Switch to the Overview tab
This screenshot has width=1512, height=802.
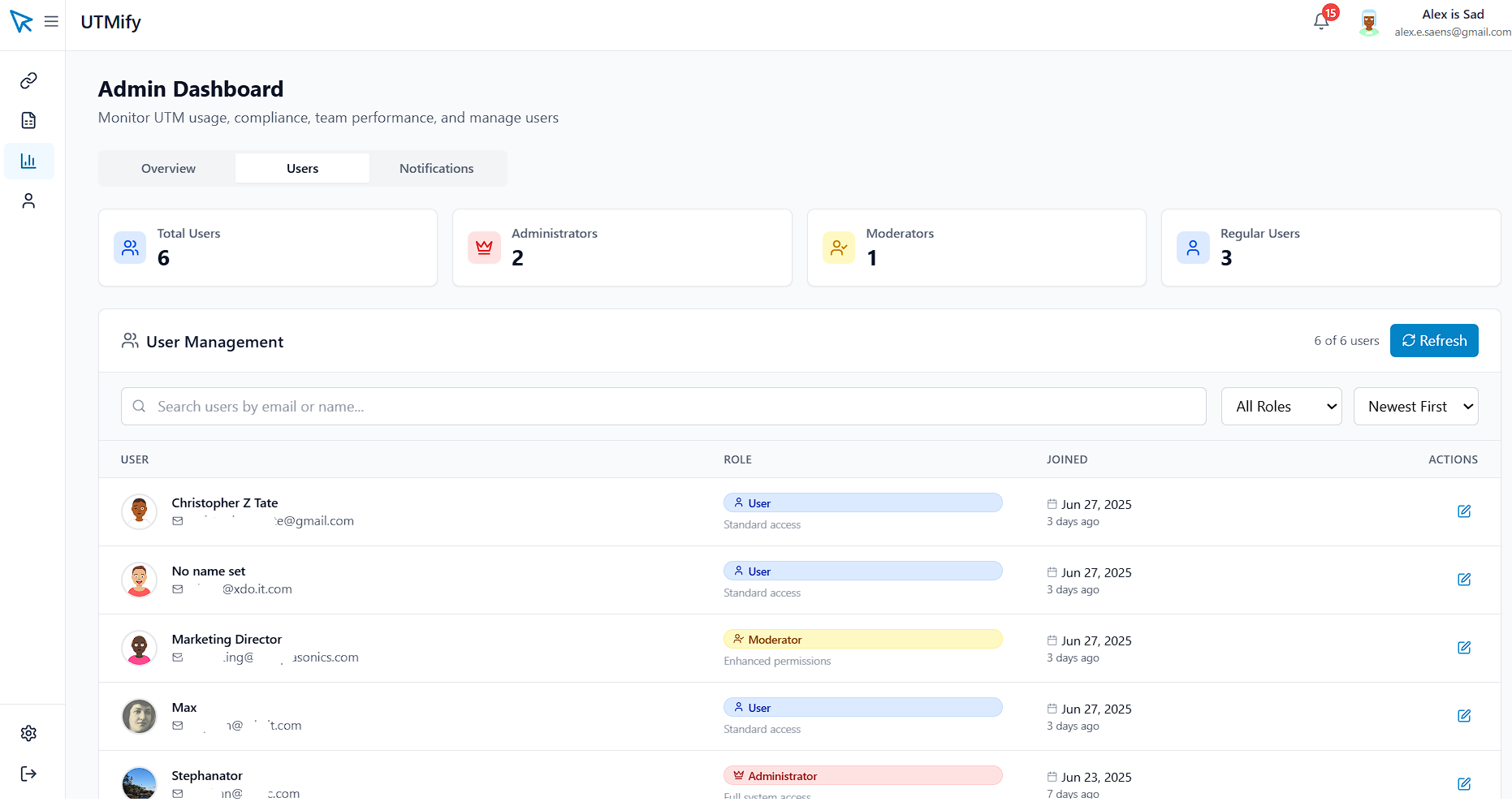[168, 168]
